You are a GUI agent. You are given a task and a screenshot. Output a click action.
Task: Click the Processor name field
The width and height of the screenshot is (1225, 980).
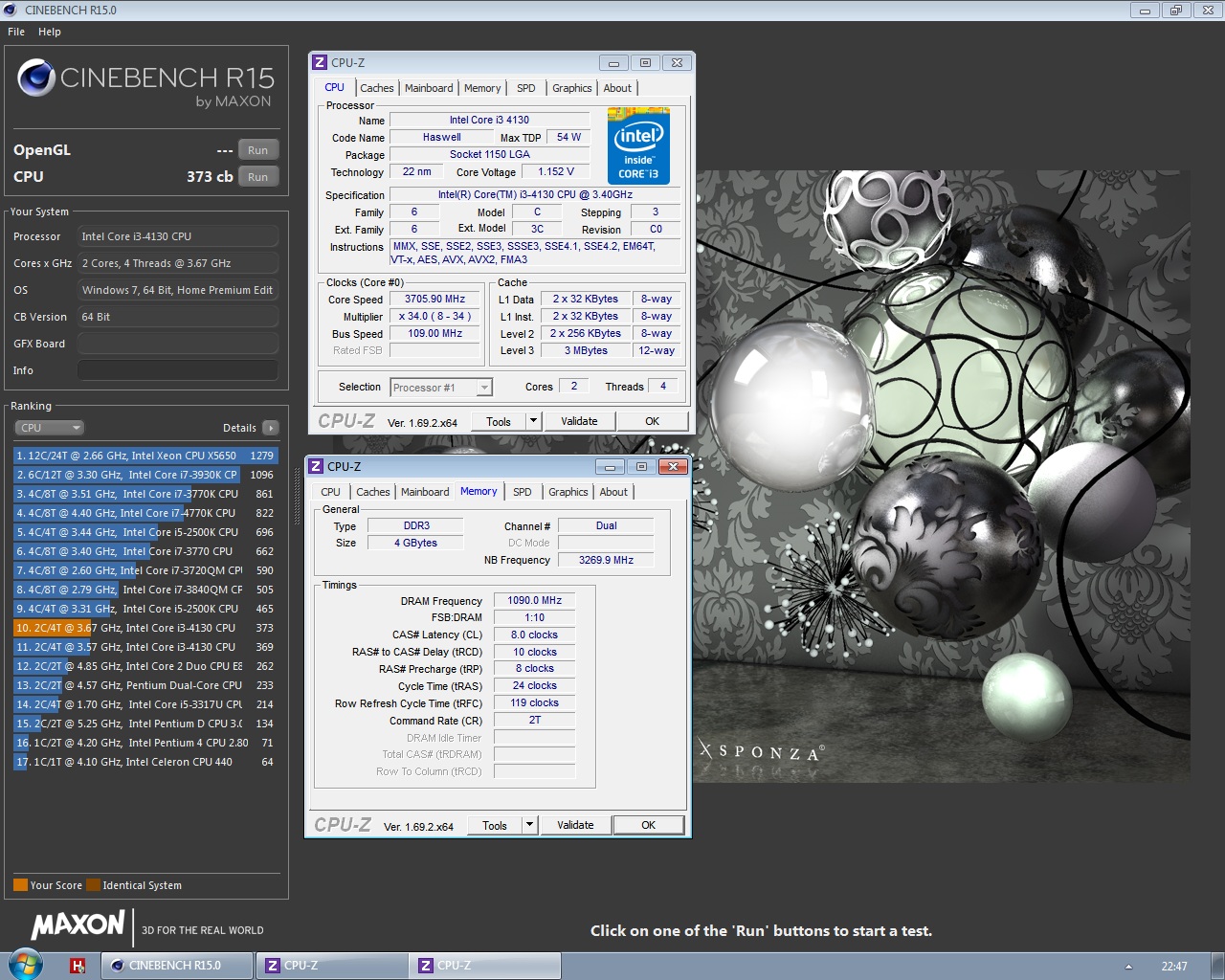click(x=178, y=236)
